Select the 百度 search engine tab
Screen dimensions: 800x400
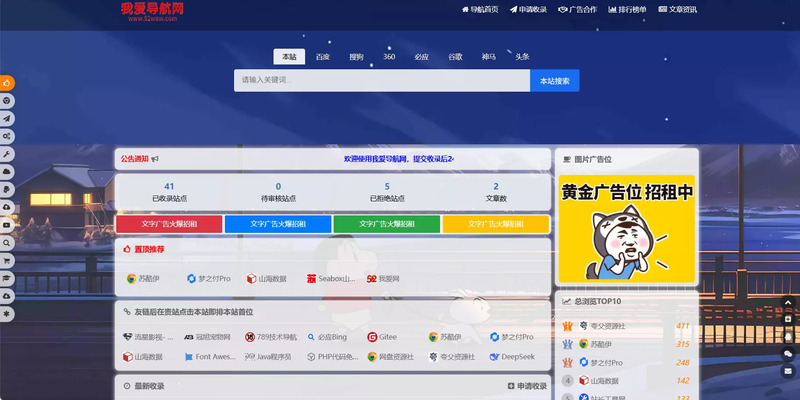point(323,57)
